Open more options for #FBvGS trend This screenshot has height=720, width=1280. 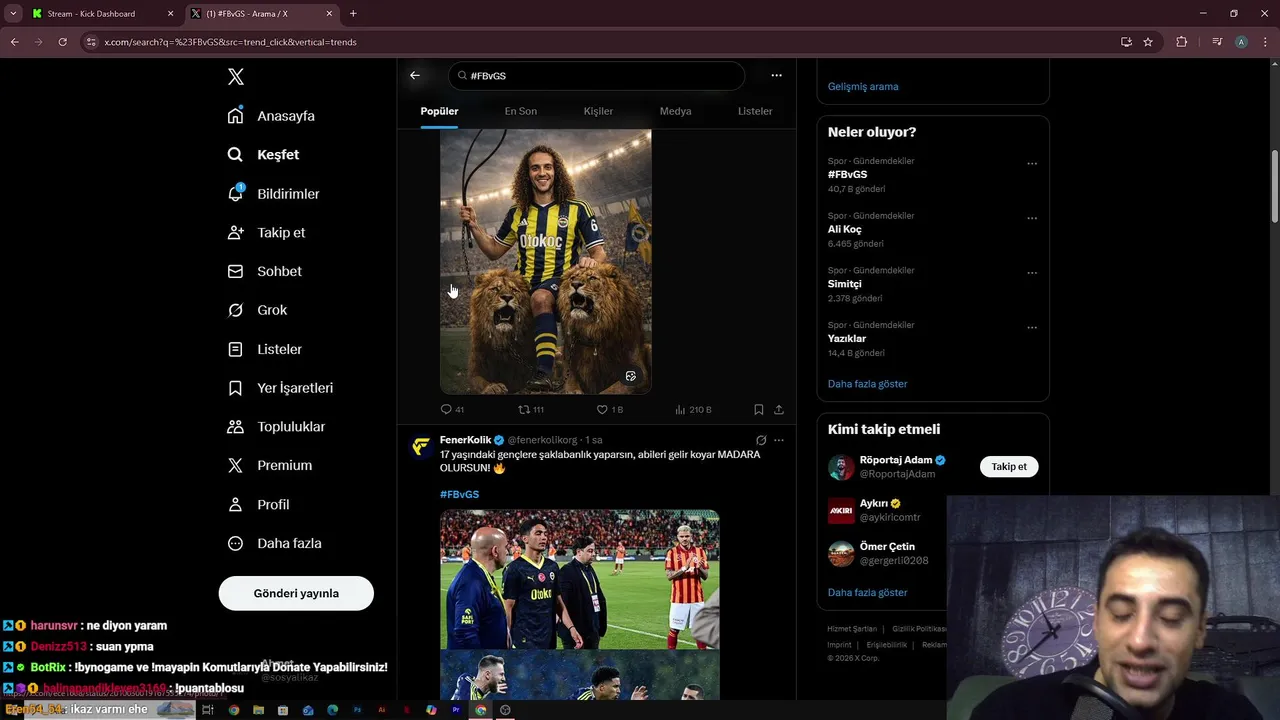(x=1032, y=164)
